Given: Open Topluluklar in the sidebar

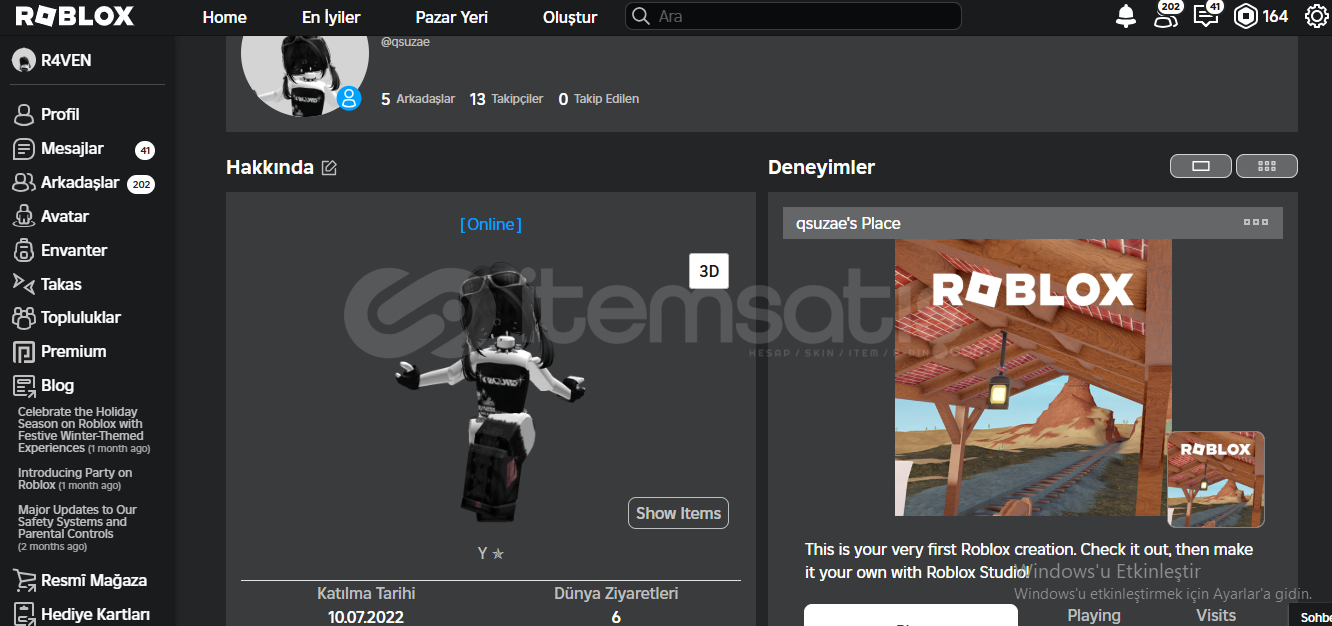Looking at the screenshot, I should point(81,317).
